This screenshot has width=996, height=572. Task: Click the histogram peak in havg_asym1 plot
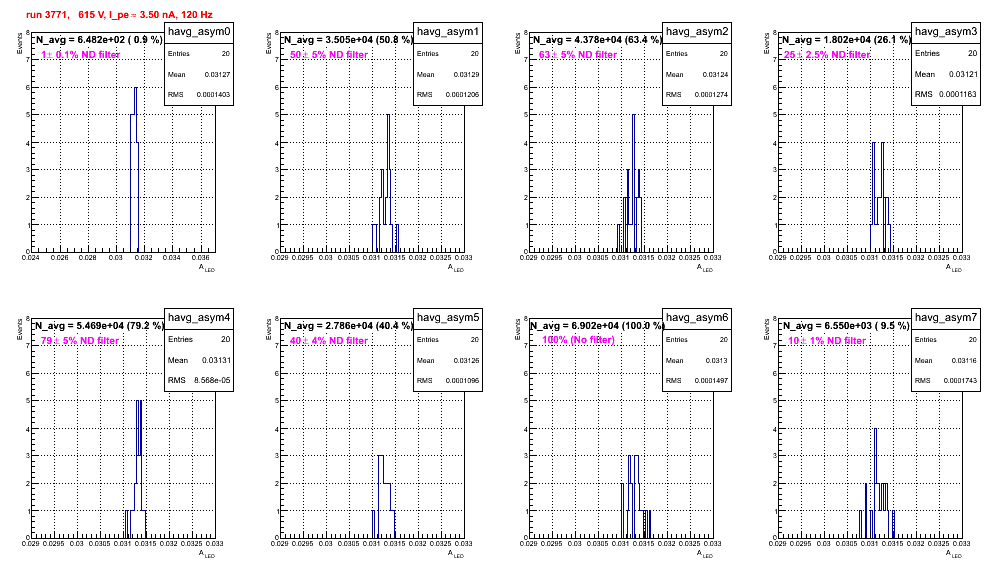tap(388, 115)
